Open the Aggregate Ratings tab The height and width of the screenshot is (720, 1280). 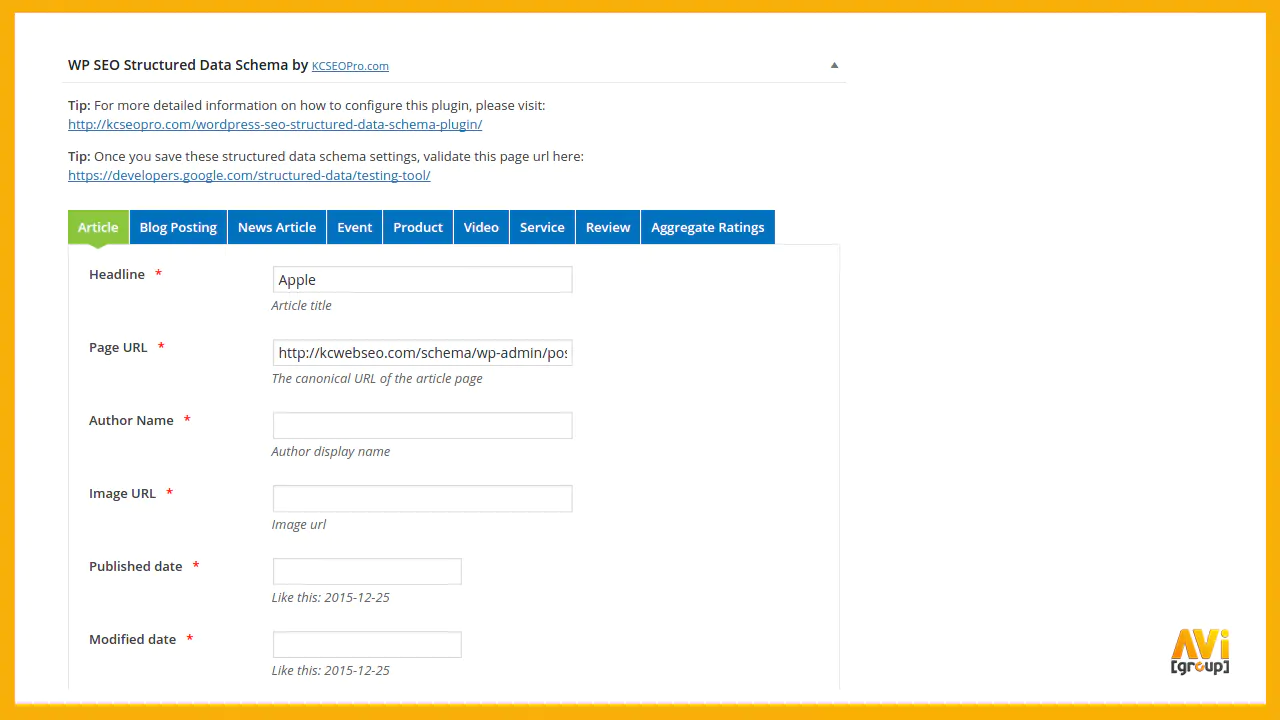tap(708, 227)
